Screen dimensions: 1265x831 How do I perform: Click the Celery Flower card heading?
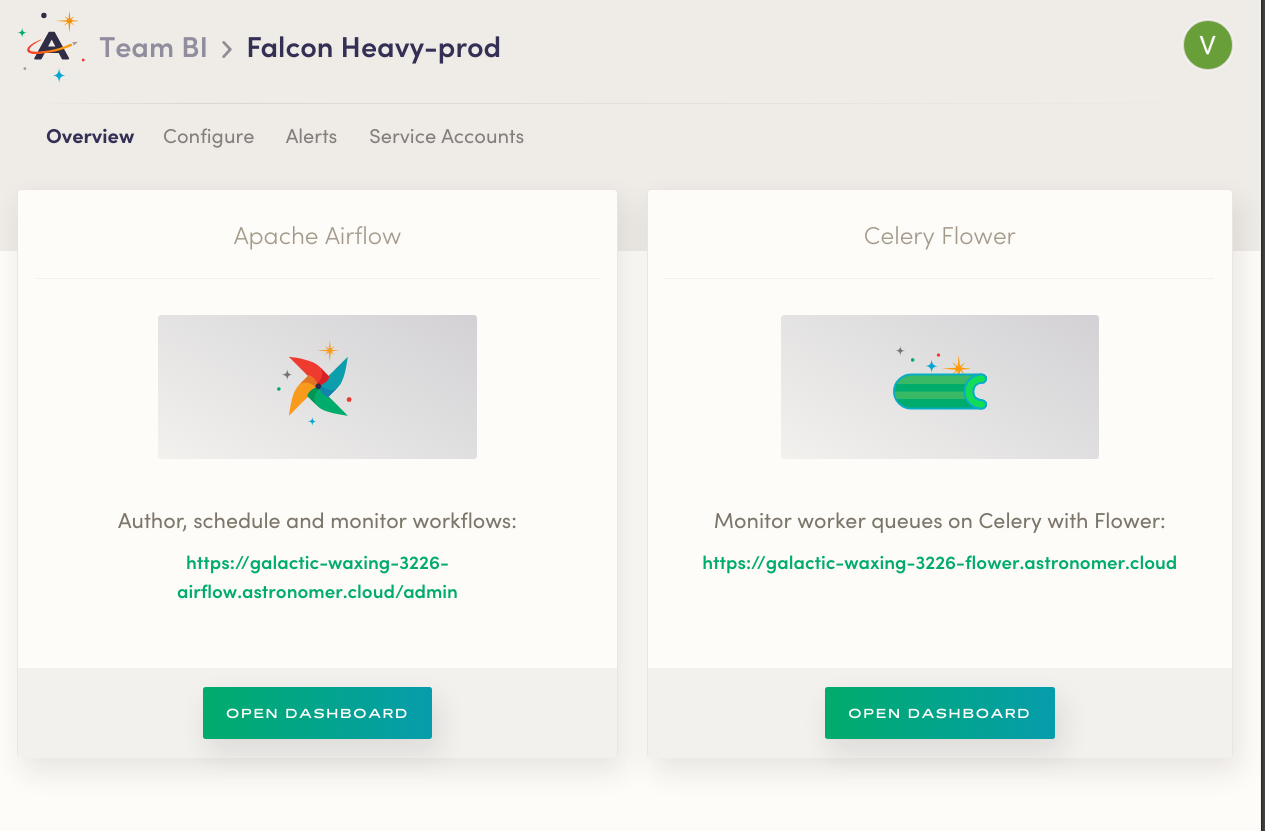point(939,237)
